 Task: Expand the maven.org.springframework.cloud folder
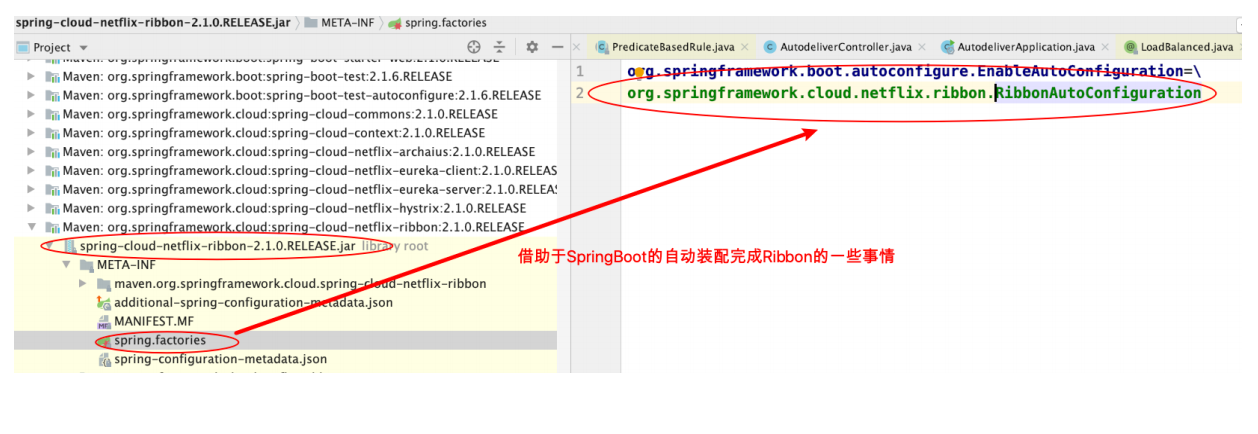[84, 284]
